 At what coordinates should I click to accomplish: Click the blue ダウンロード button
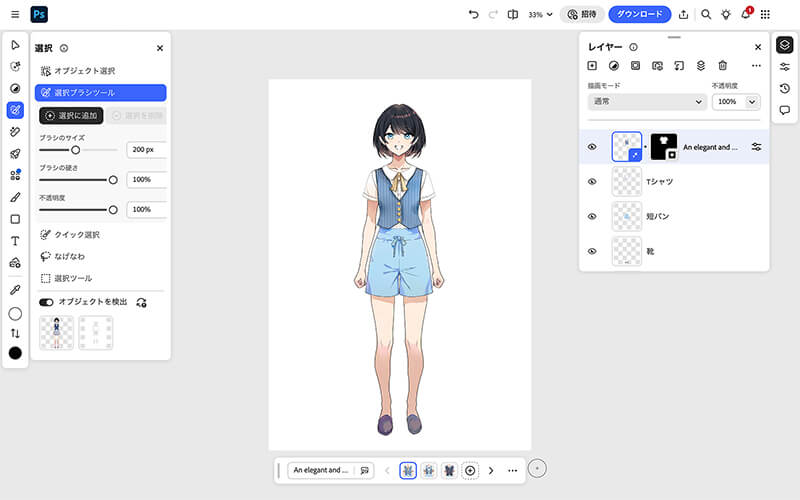tap(639, 15)
